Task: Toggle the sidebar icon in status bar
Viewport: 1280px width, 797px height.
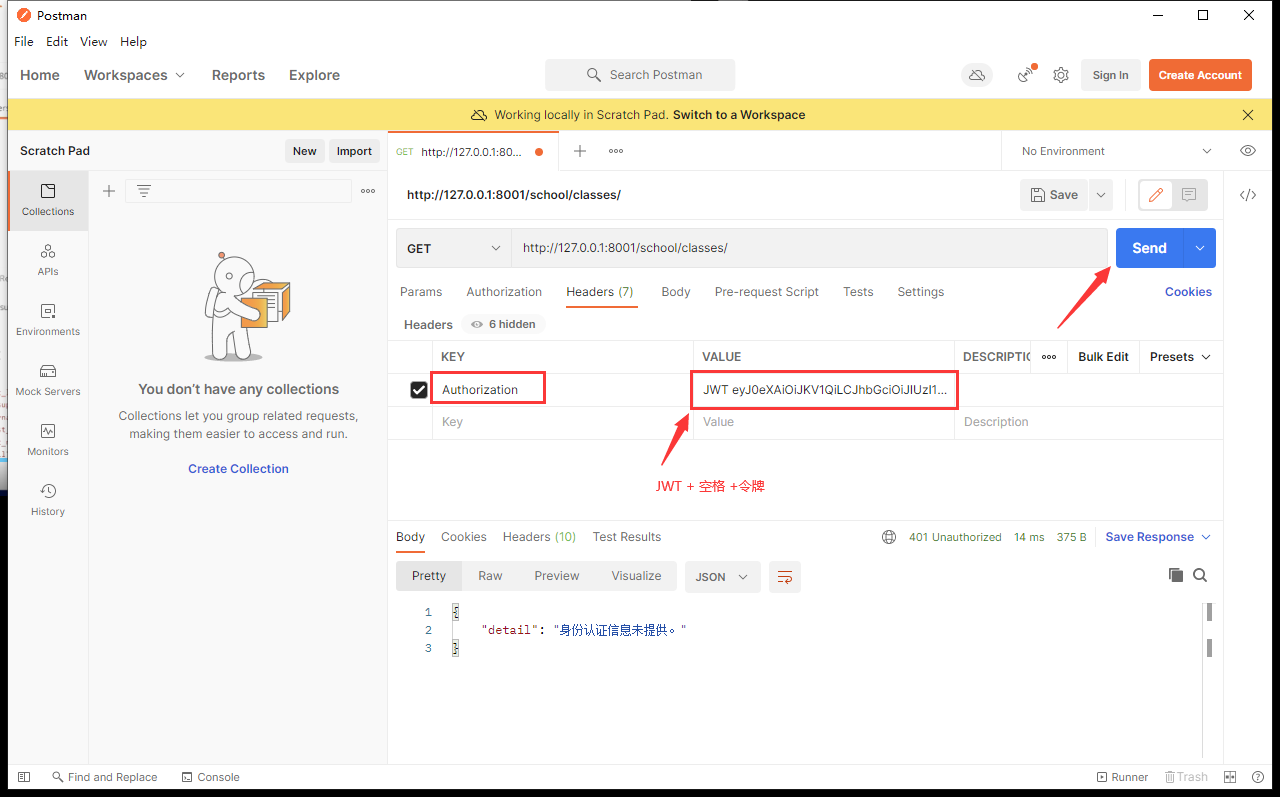Action: pos(24,777)
